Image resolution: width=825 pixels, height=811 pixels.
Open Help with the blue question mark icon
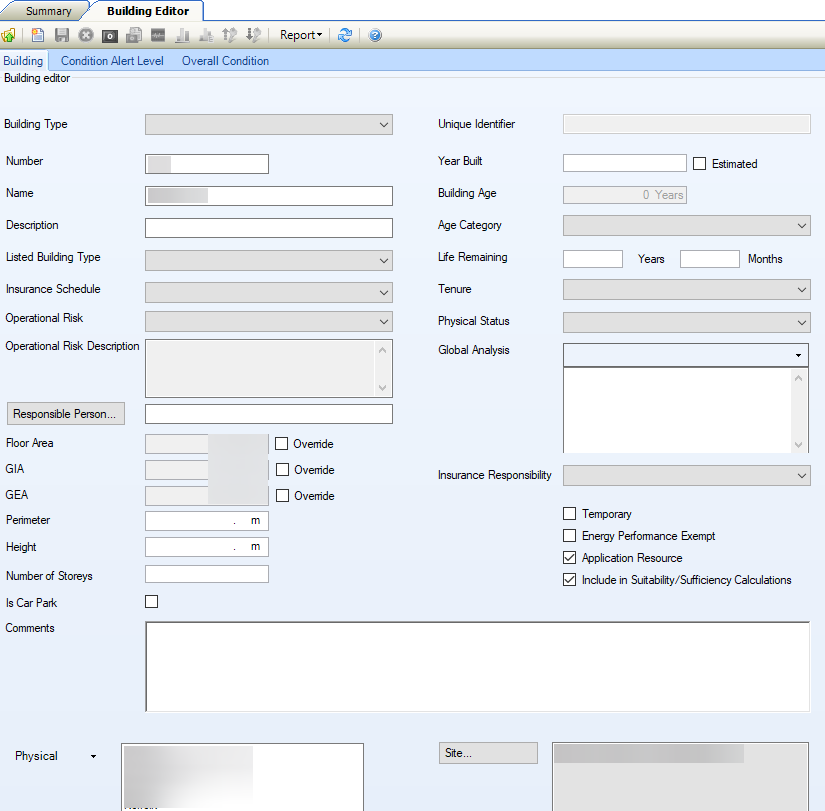(x=375, y=35)
